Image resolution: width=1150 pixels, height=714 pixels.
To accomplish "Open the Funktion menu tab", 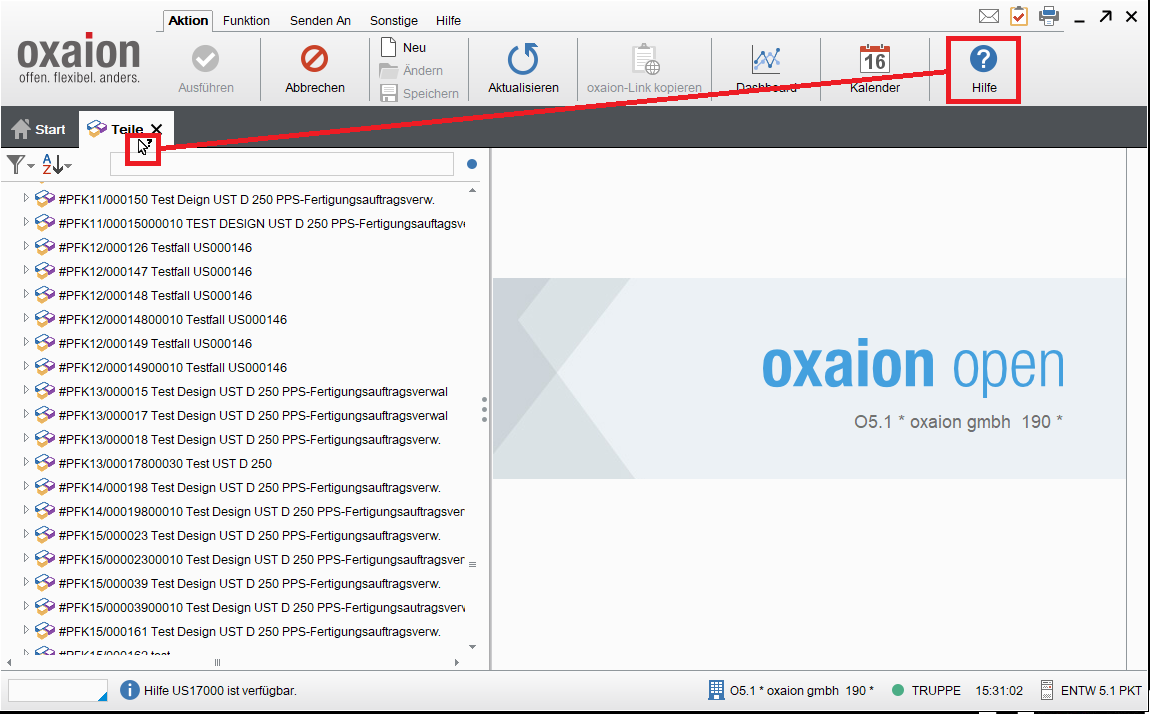I will pyautogui.click(x=246, y=20).
